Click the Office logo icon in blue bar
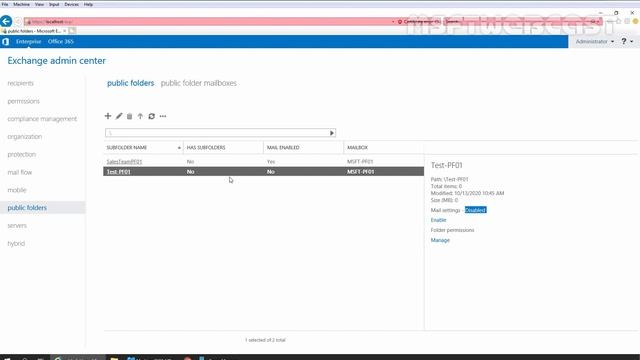 pyautogui.click(x=5, y=42)
